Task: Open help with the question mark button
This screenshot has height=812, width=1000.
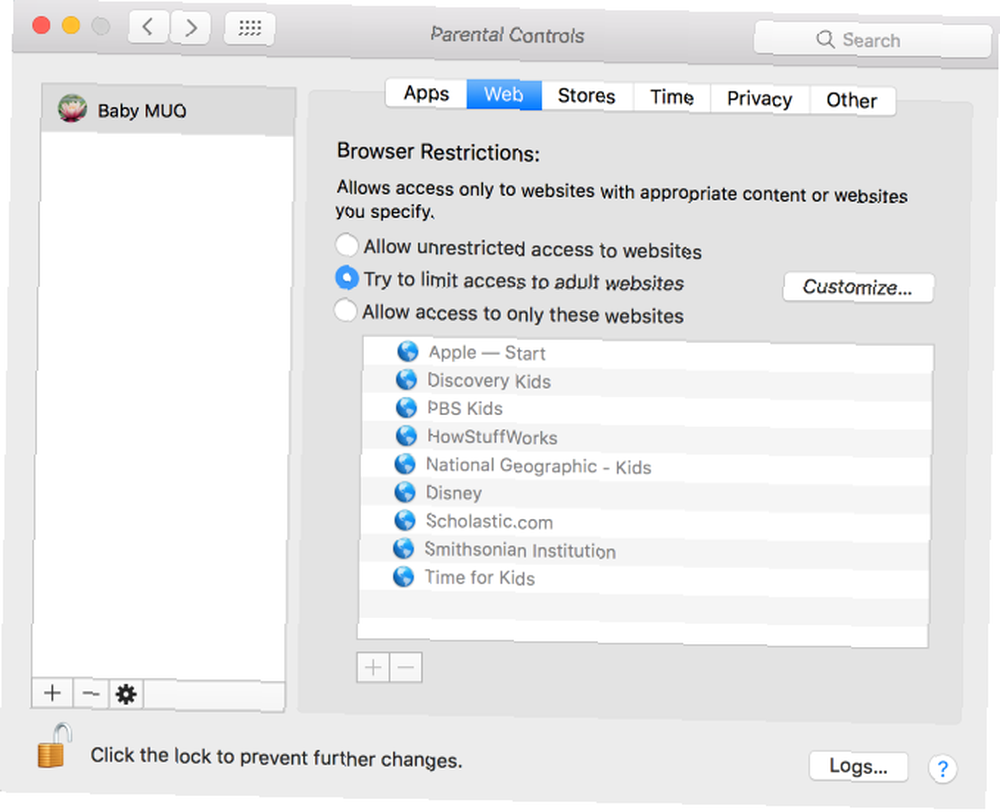Action: point(943,769)
